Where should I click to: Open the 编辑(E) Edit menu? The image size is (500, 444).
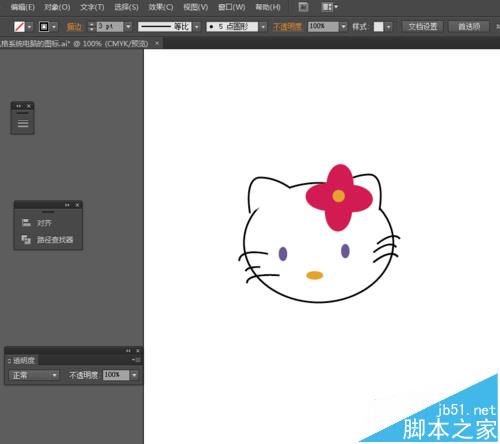click(22, 7)
